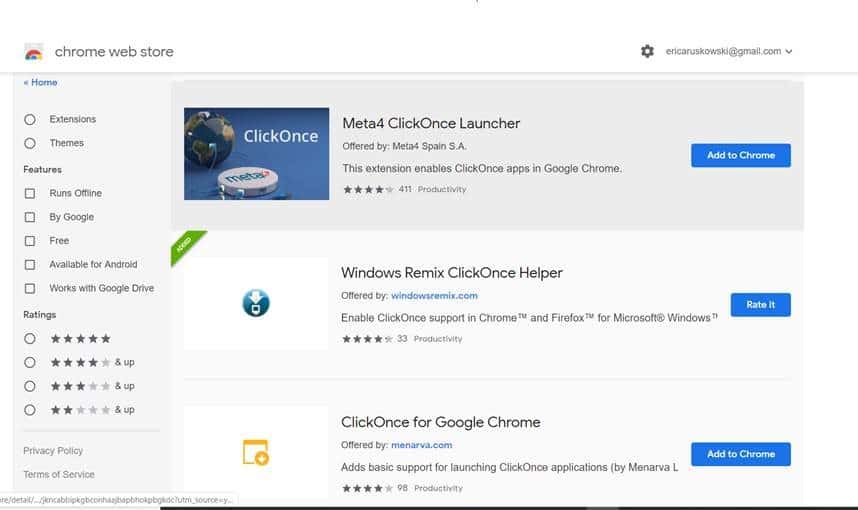Add Meta4 ClickOnce Launcher to Chrome

[x=741, y=155]
